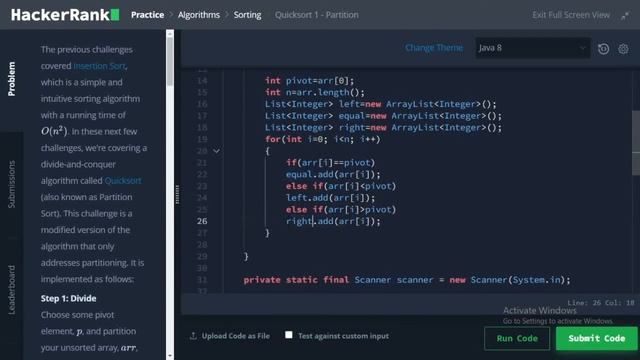Click 'else if(arr[i]>pivot)' code line
The width and height of the screenshot is (640, 360).
341,210
